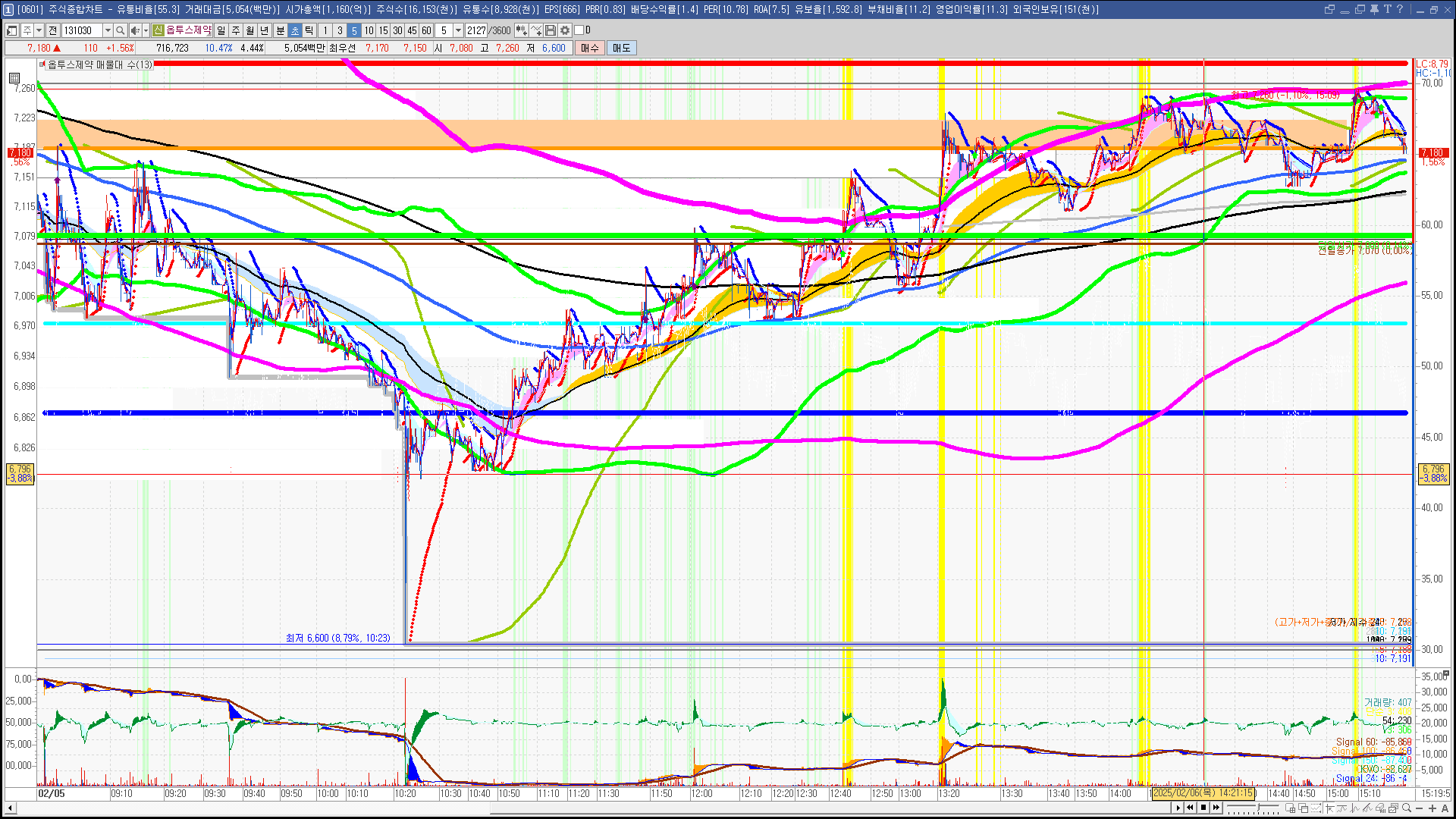1456x819 pixels.
Task: Toggle the D checkbox in the toolbar
Action: click(579, 30)
